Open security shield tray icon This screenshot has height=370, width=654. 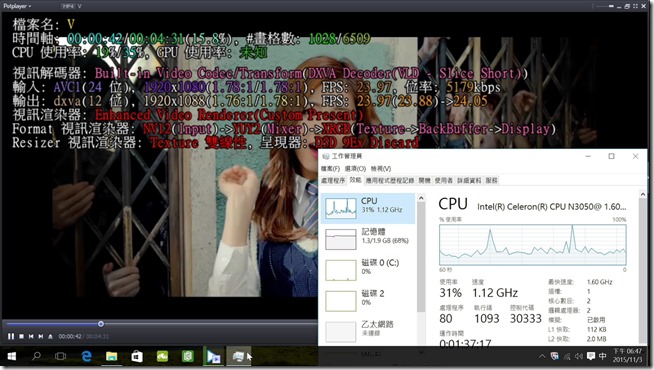pos(554,356)
